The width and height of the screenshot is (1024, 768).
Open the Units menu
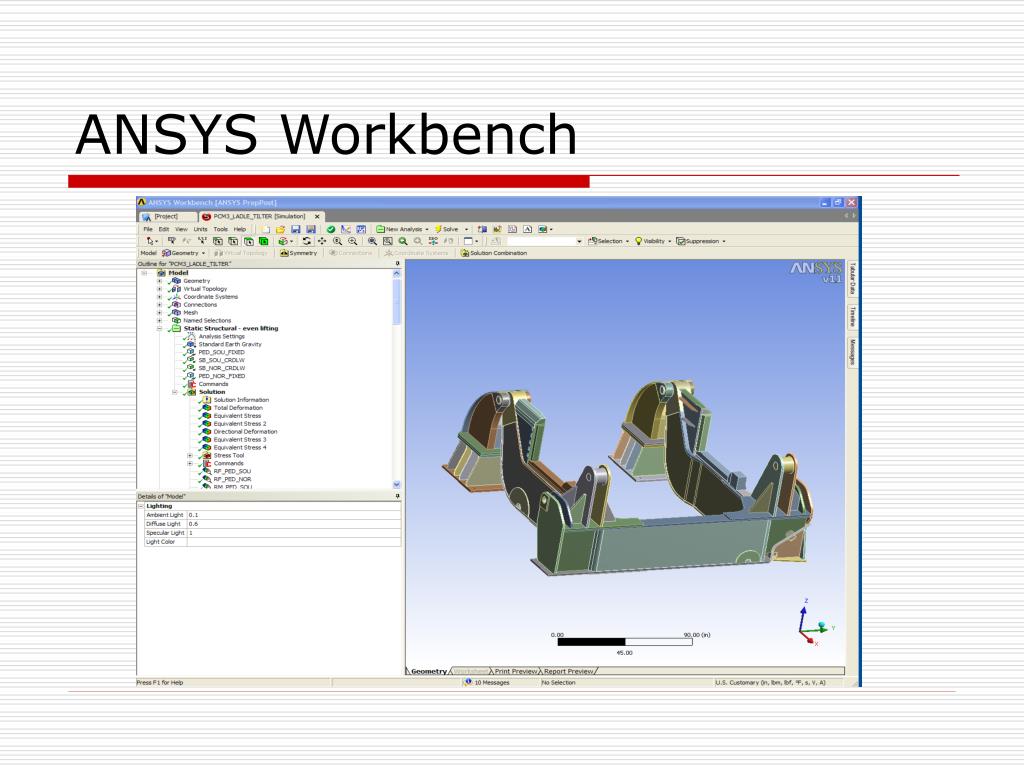tap(200, 229)
